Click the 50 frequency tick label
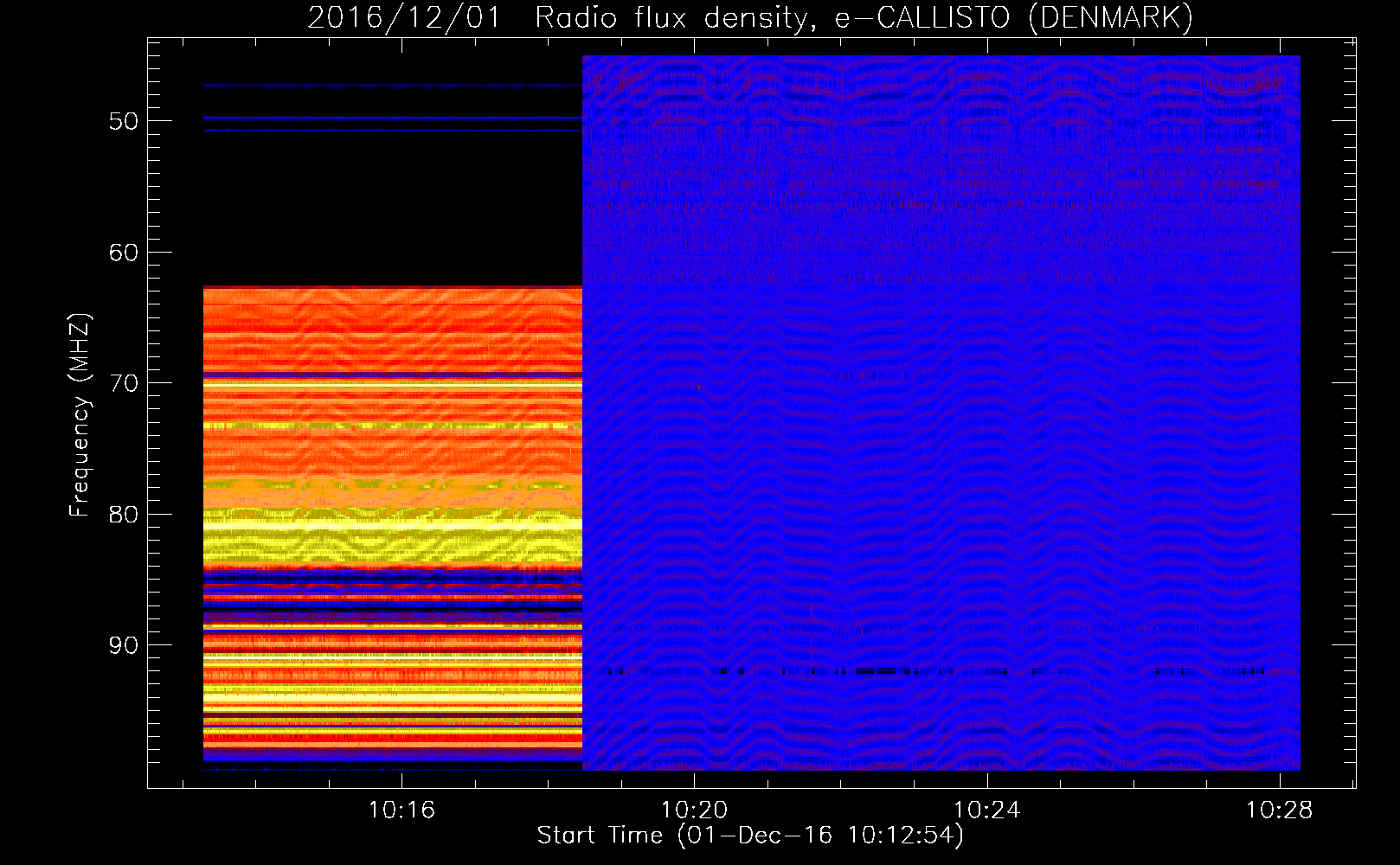Screen dimensions: 1400x865 pos(124,121)
